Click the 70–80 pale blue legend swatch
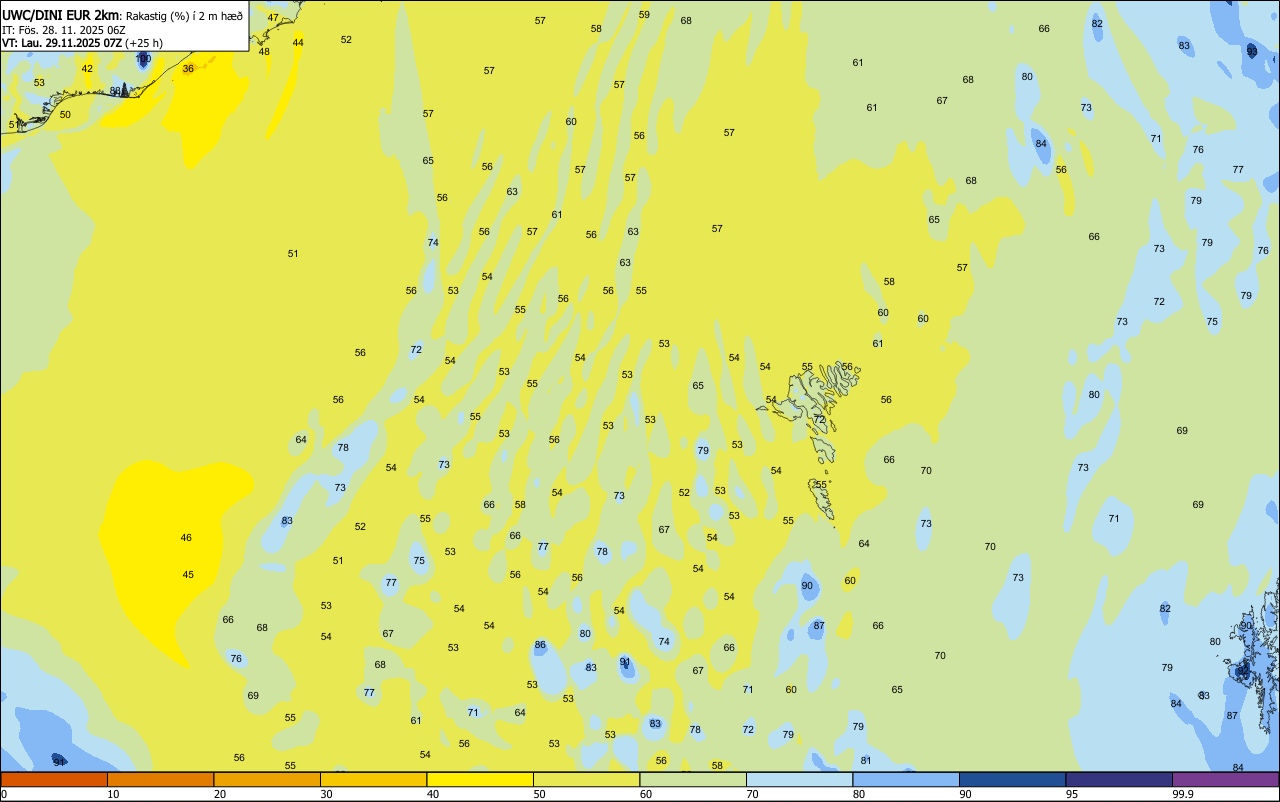The width and height of the screenshot is (1280, 802). tap(799, 779)
